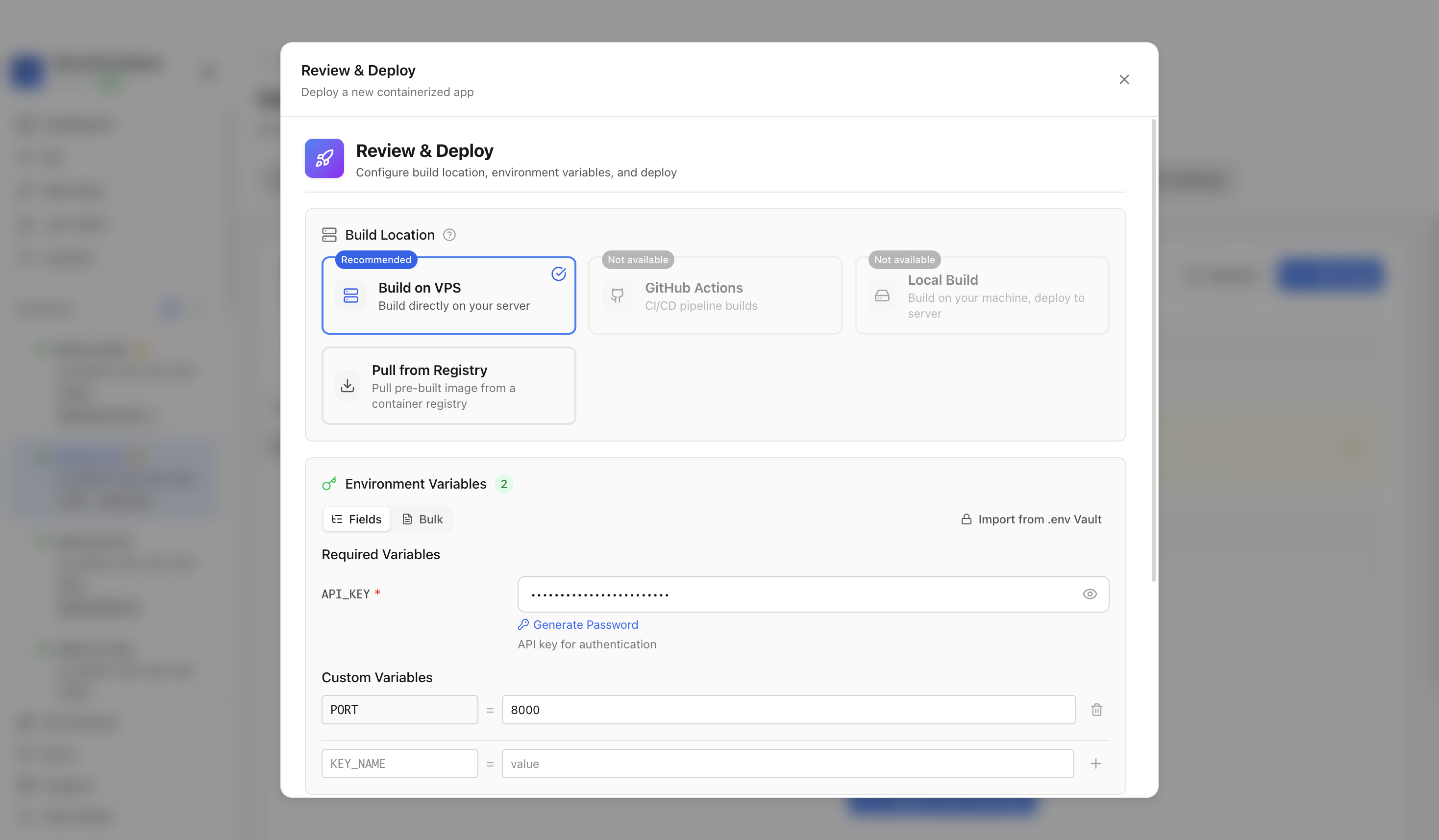Click the checkmark on Build on VPS
The image size is (1439, 840).
558,274
